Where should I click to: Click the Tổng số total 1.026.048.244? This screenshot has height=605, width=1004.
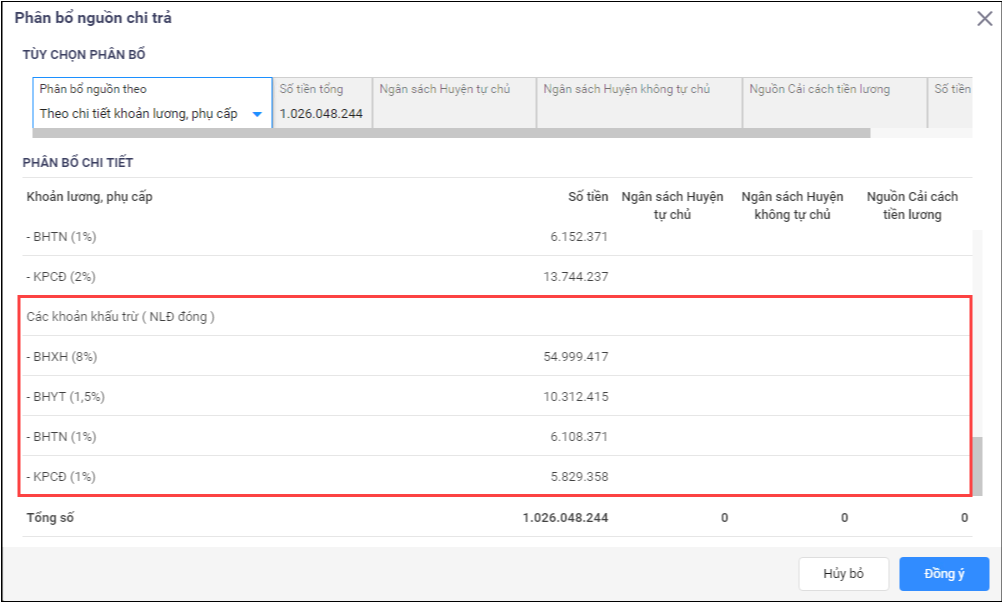click(x=565, y=517)
